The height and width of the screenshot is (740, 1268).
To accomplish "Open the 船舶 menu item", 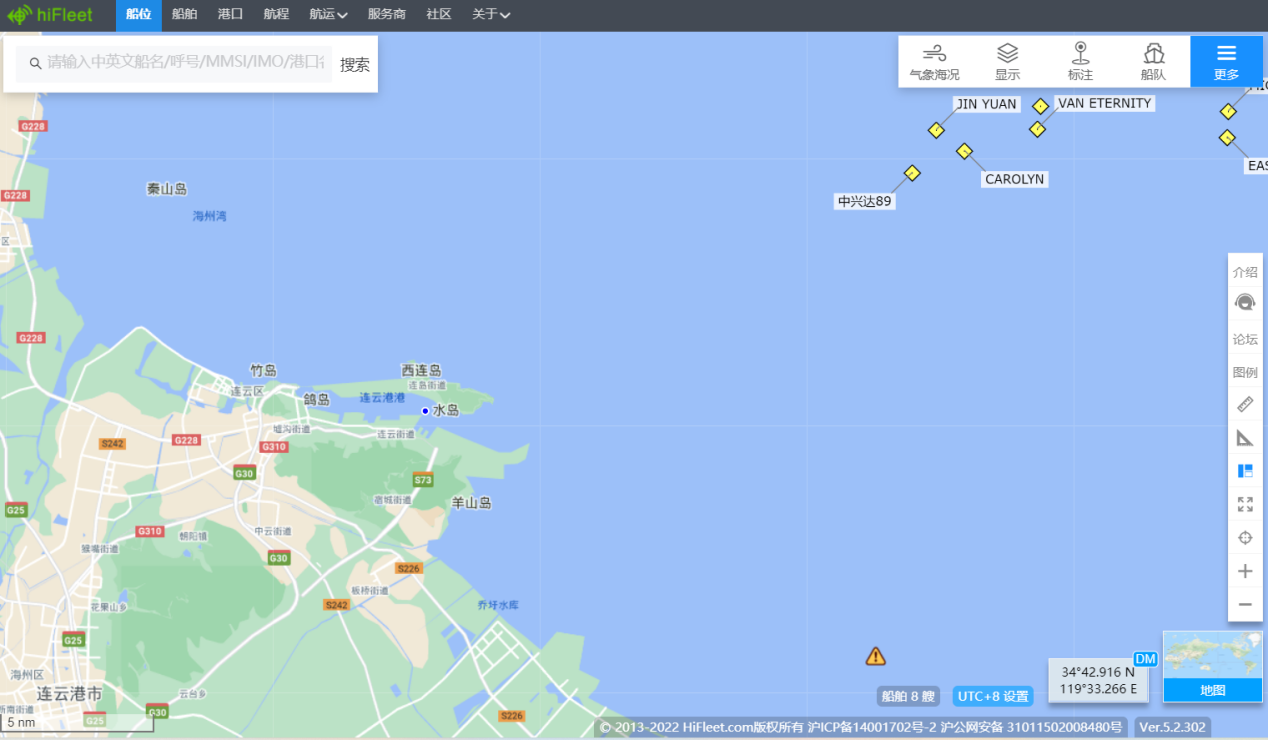I will tap(185, 15).
